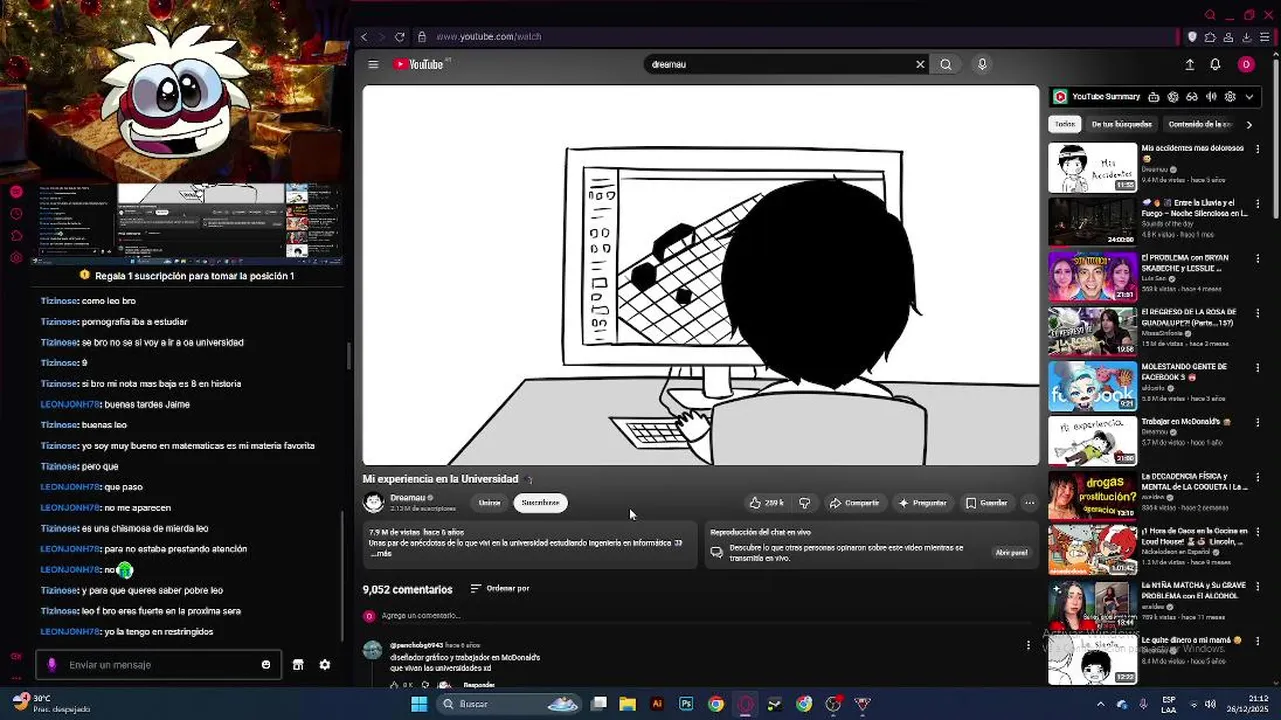Click 'Abrir panel' for live chat replay
The width and height of the screenshot is (1281, 720).
[1011, 552]
